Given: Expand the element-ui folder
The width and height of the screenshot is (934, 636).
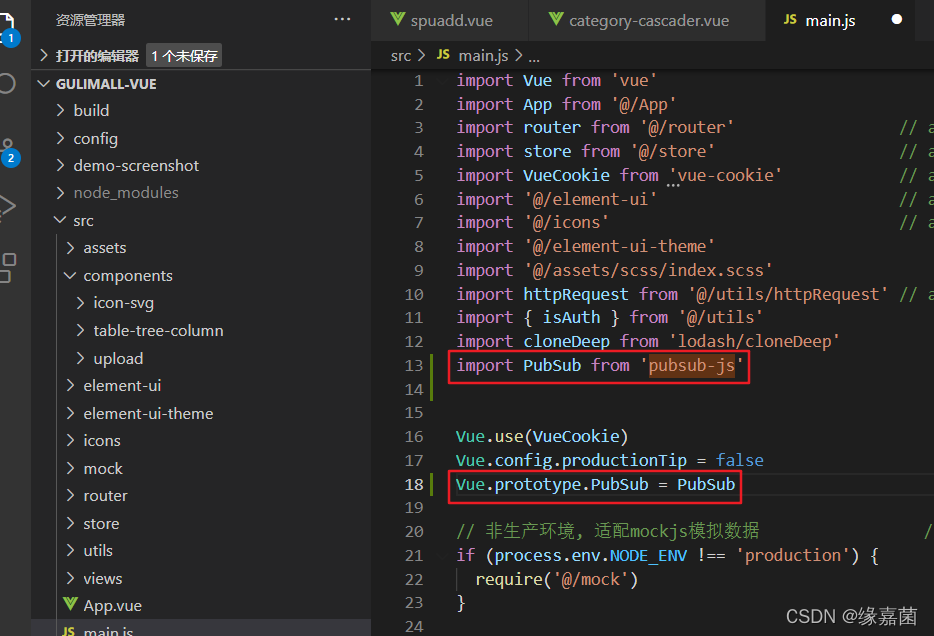Looking at the screenshot, I should (x=70, y=385).
